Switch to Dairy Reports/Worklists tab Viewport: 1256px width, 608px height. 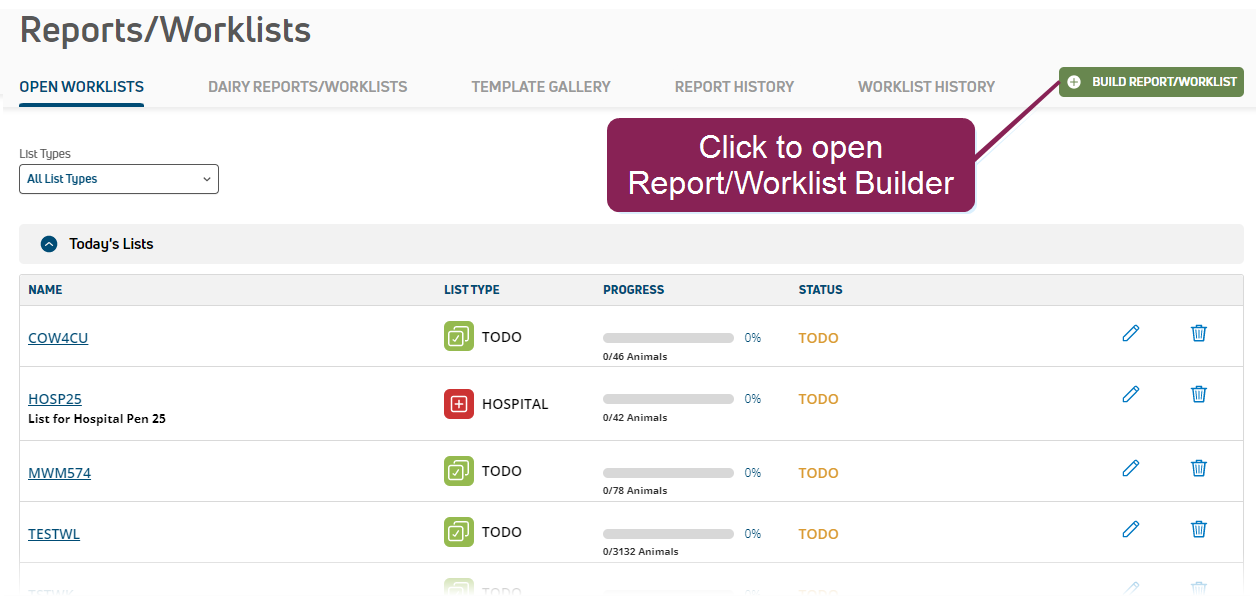click(x=307, y=87)
